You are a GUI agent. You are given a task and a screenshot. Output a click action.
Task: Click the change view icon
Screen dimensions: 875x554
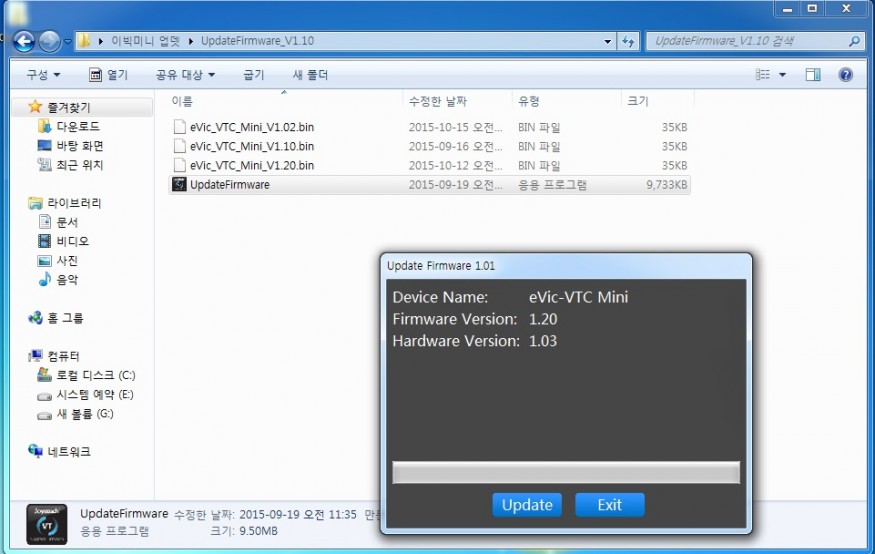[x=763, y=74]
